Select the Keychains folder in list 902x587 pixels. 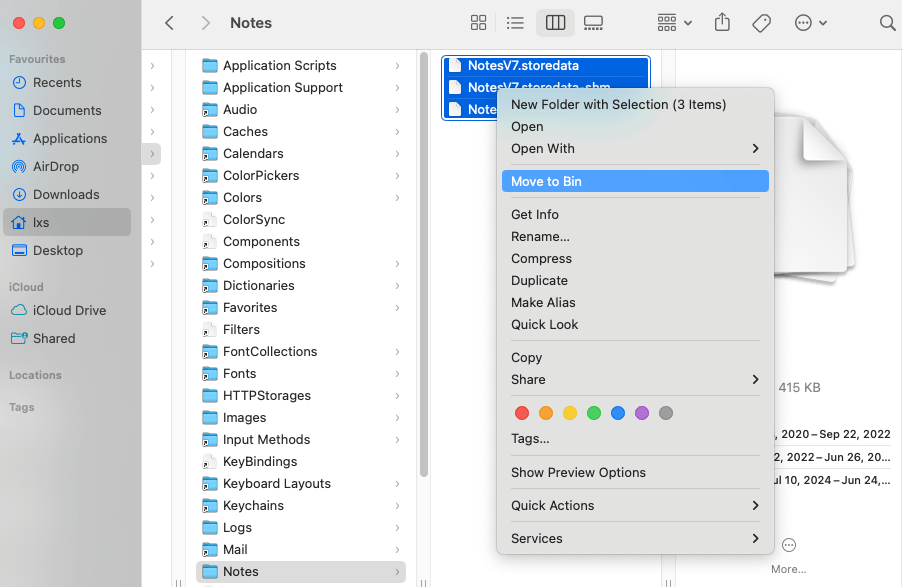coord(253,506)
